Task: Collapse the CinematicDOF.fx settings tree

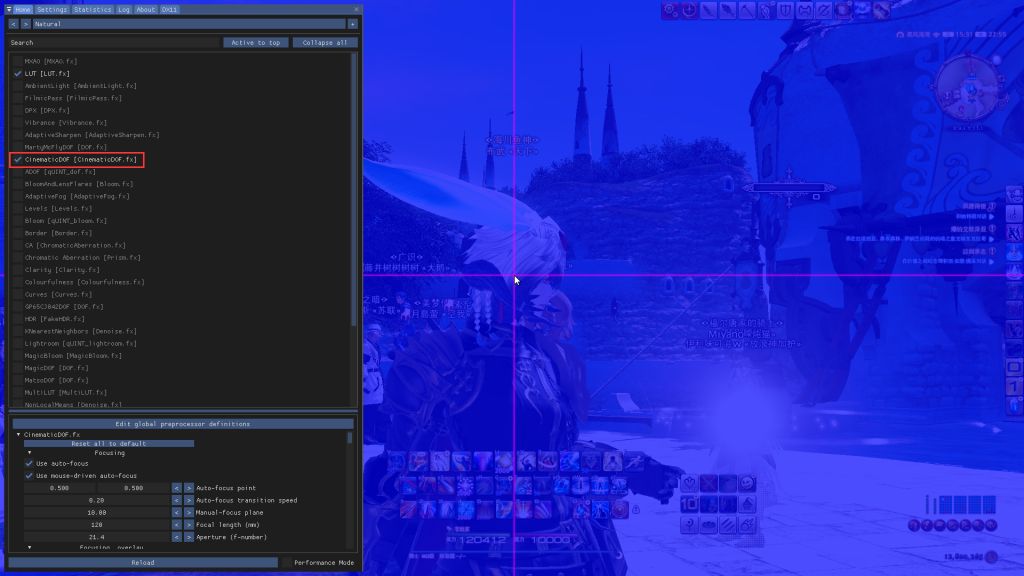Action: (18, 435)
